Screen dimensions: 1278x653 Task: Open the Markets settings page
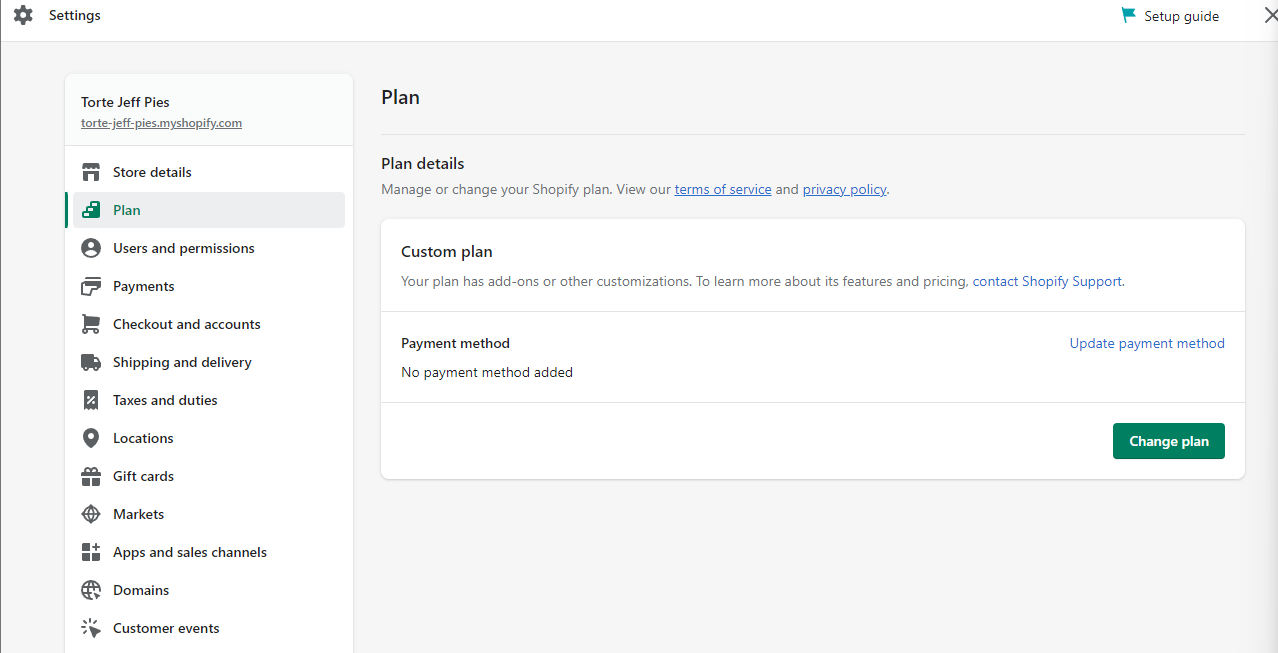(x=209, y=514)
